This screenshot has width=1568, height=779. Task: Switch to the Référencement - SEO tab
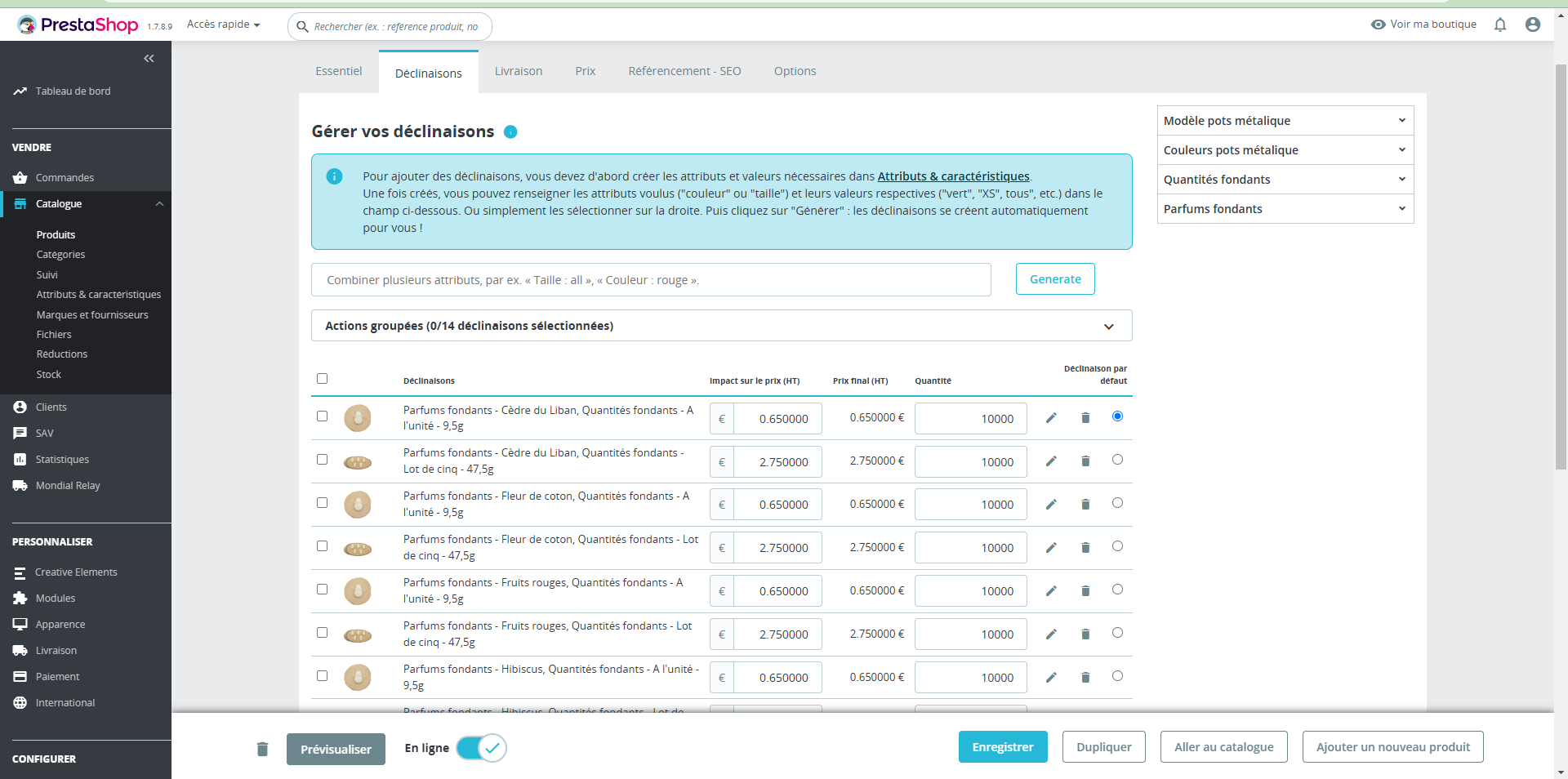tap(685, 71)
